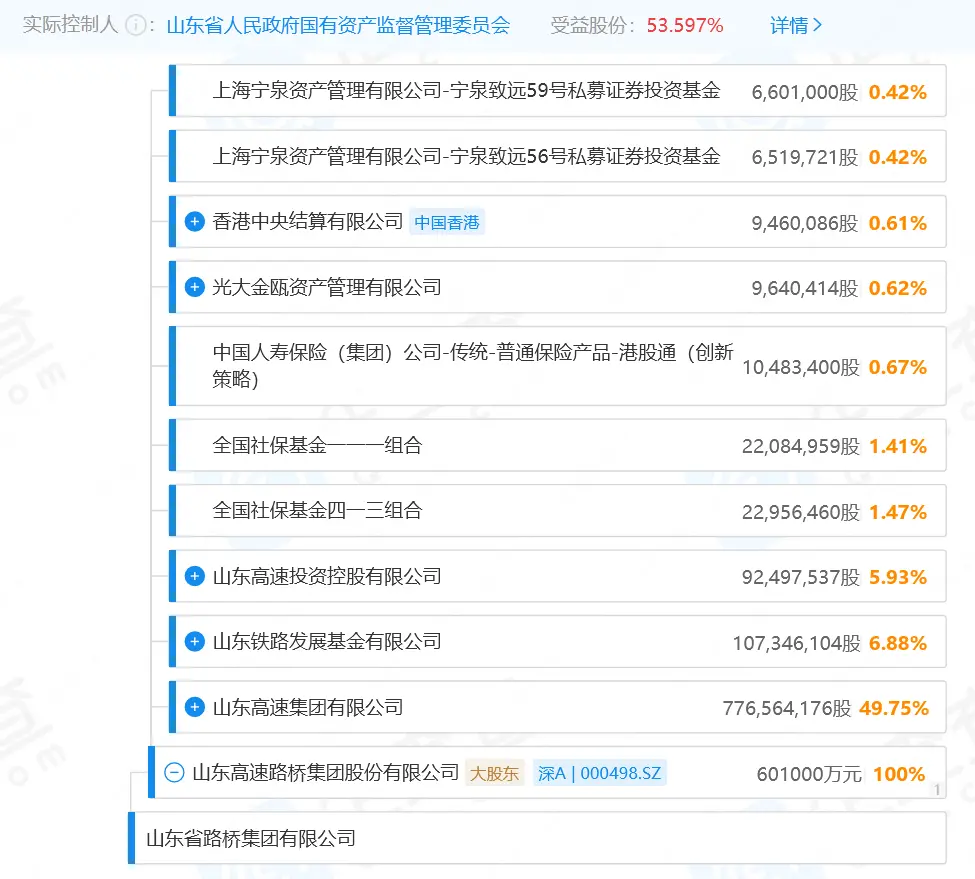Screen dimensions: 975x879
Task: Click the 0.67% shareholding percentage
Action: (x=898, y=367)
